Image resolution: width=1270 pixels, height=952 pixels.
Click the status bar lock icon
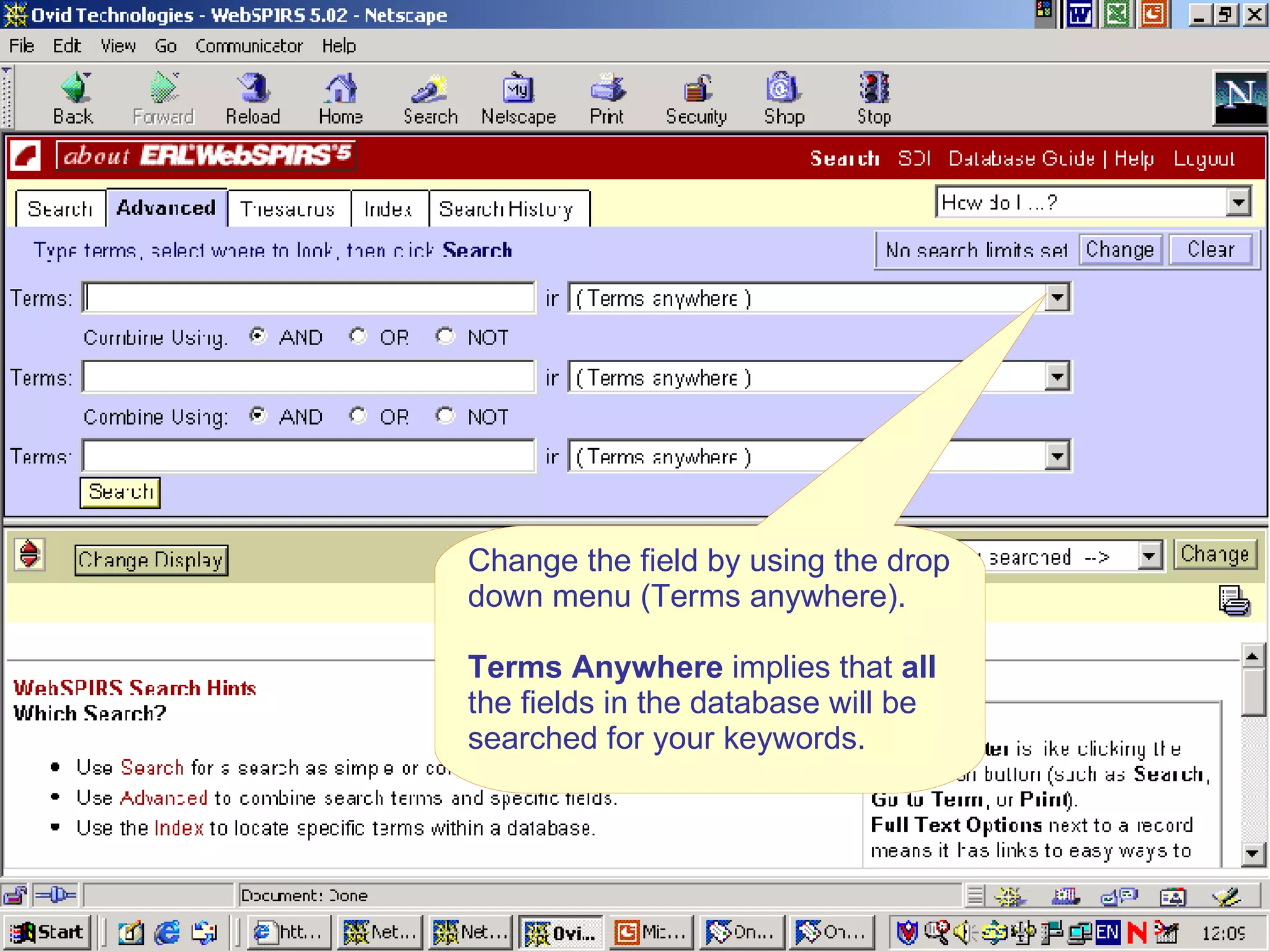coord(15,896)
